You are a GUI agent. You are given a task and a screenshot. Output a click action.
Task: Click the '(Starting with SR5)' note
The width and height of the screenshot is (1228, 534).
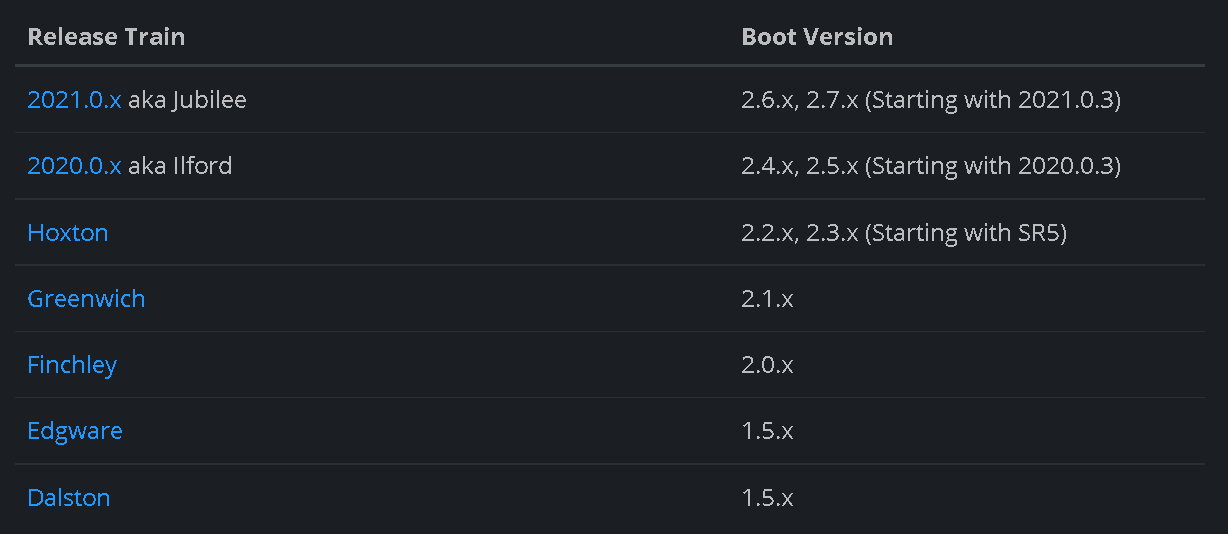966,233
